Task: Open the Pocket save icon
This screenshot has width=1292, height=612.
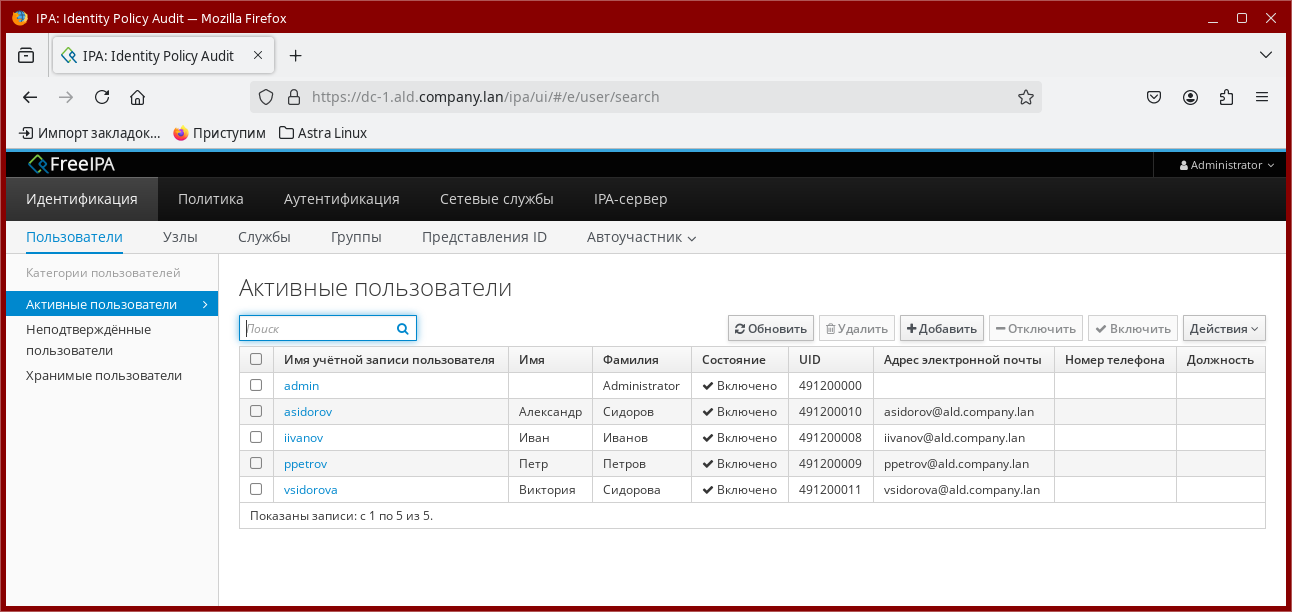Action: click(x=1154, y=97)
